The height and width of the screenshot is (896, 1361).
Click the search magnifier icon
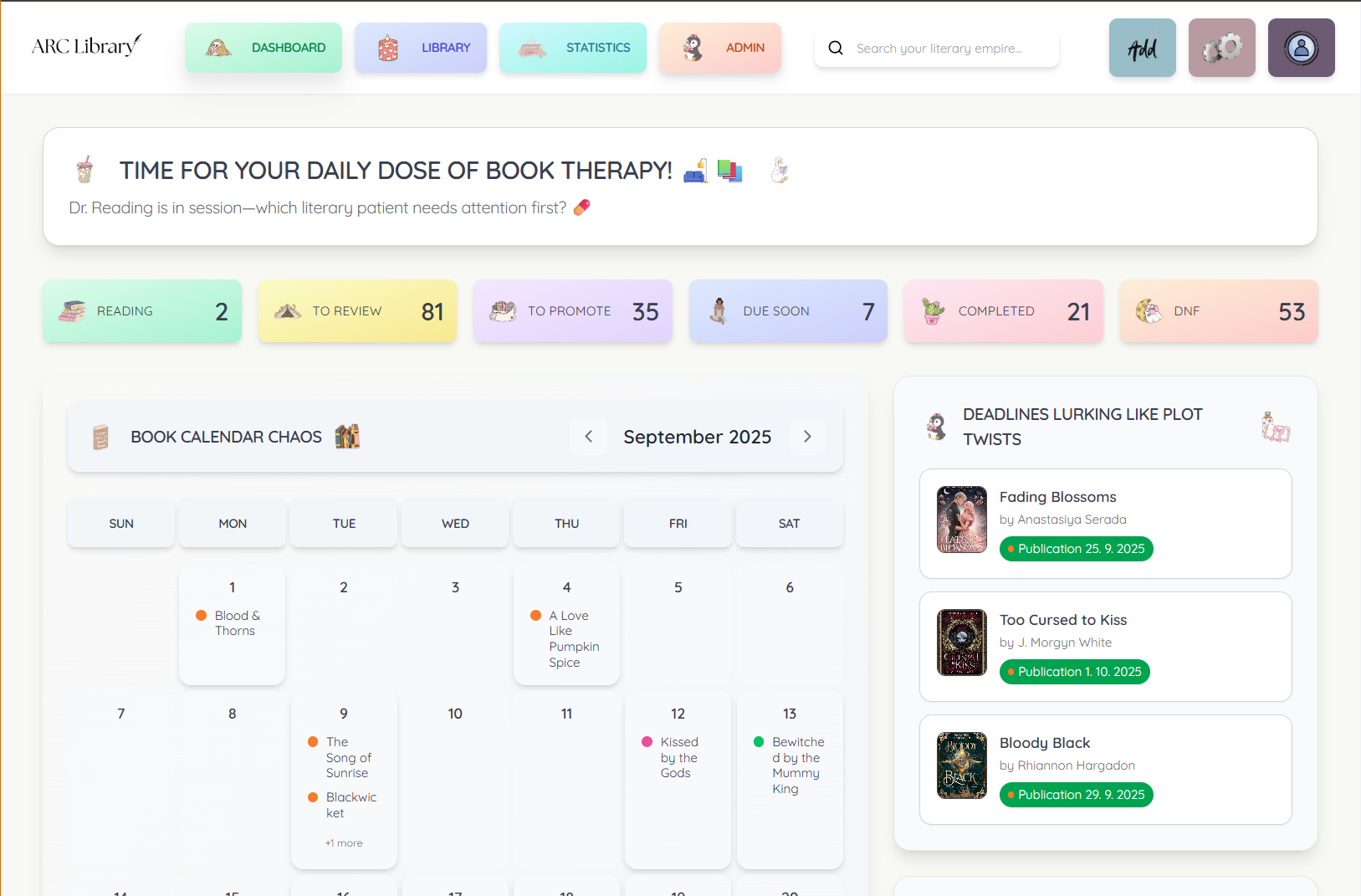[x=835, y=49]
